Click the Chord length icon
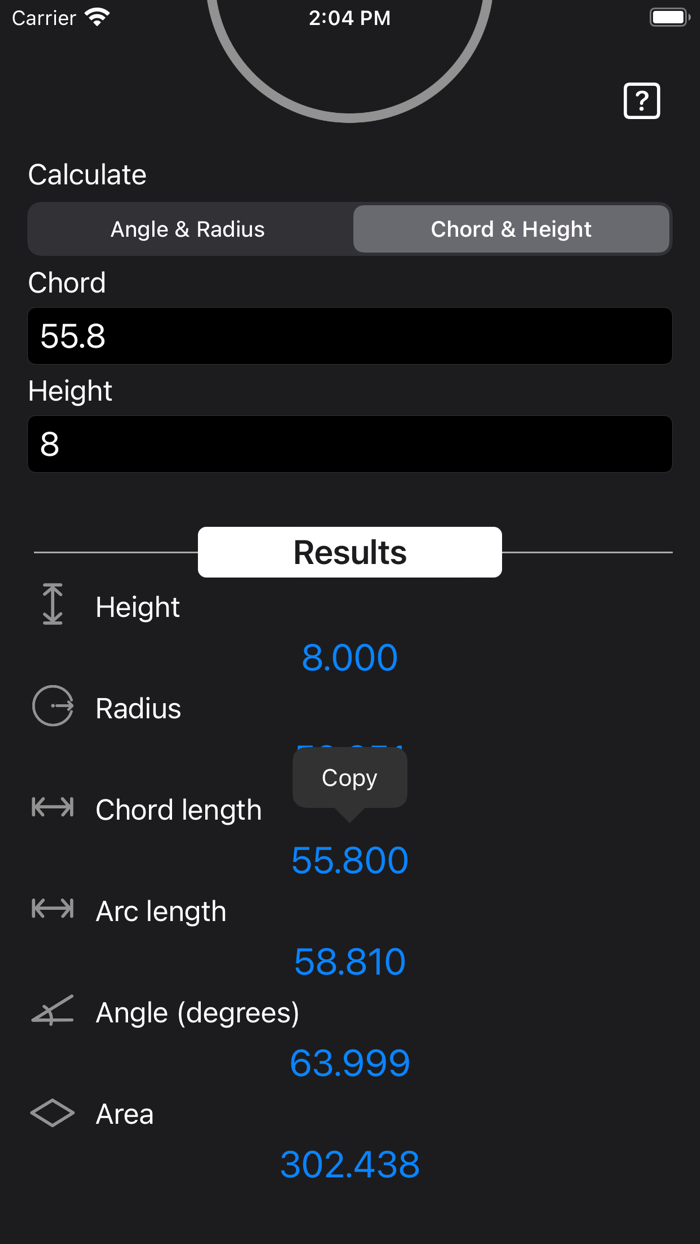 tap(51, 807)
